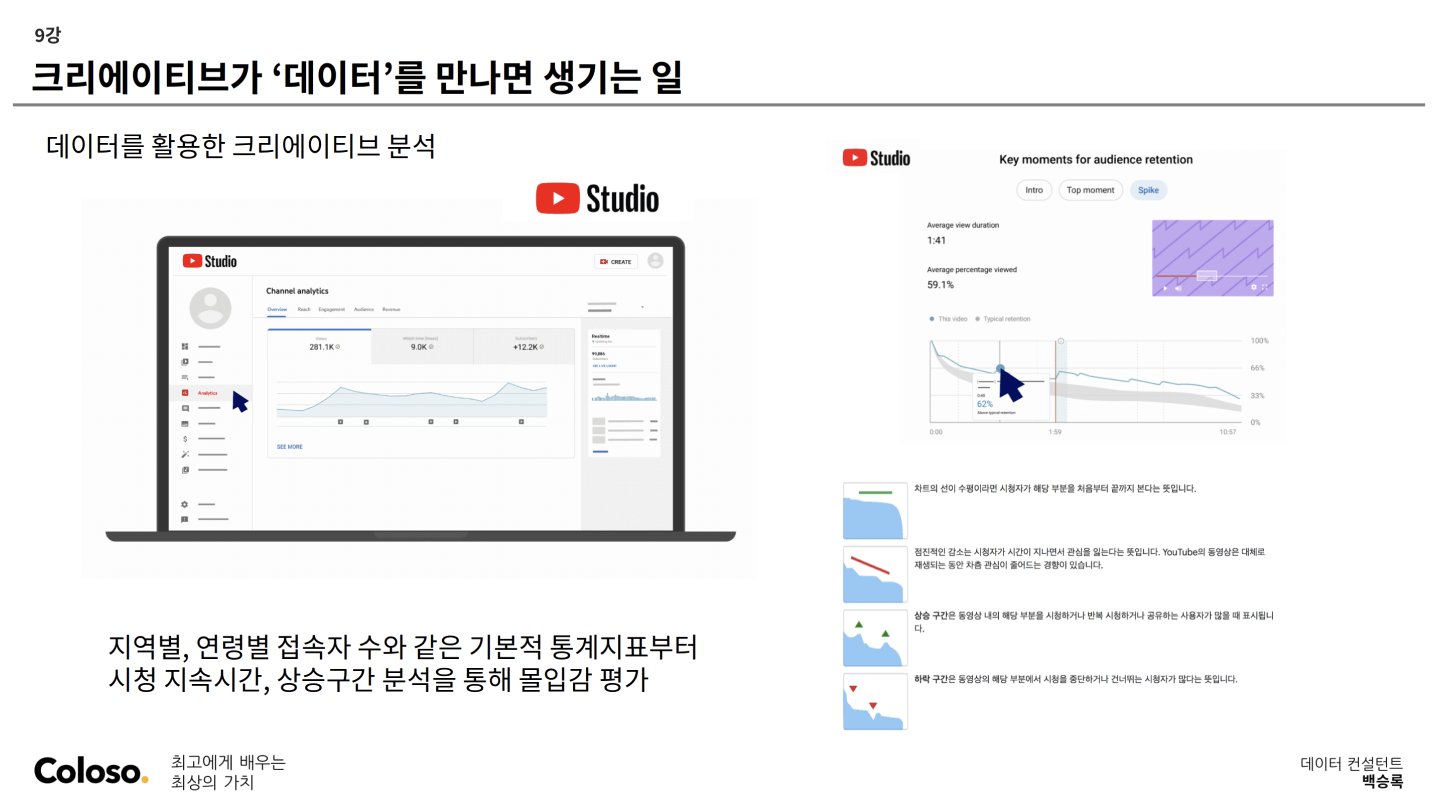Click the 1:59 time label on chart axis
The height and width of the screenshot is (810, 1440).
1055,433
